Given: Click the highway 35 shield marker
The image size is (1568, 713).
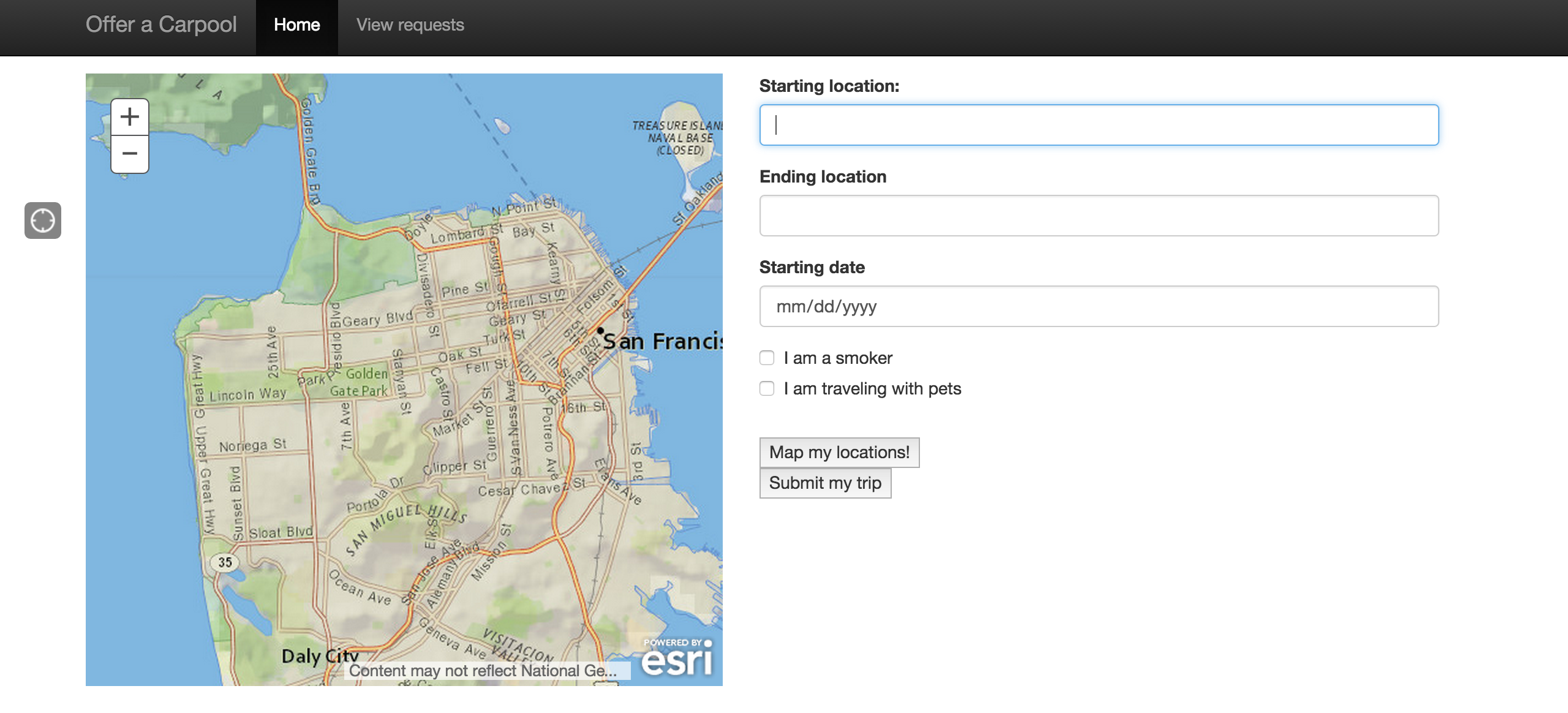Looking at the screenshot, I should point(225,562).
